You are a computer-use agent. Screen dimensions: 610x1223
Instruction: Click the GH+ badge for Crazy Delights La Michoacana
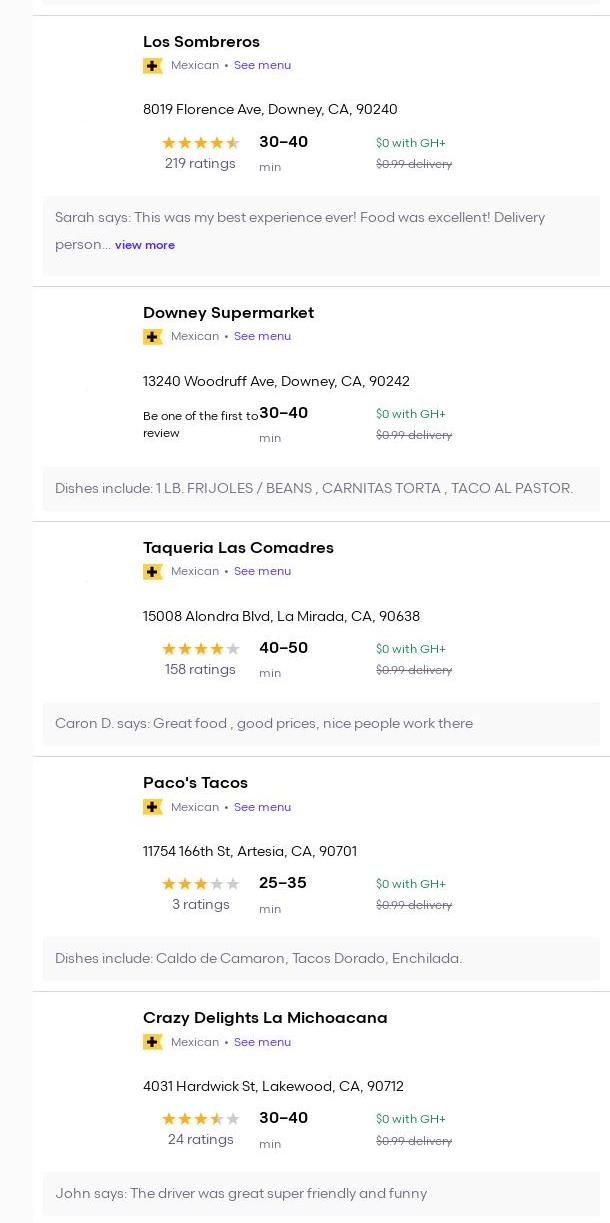point(152,1042)
